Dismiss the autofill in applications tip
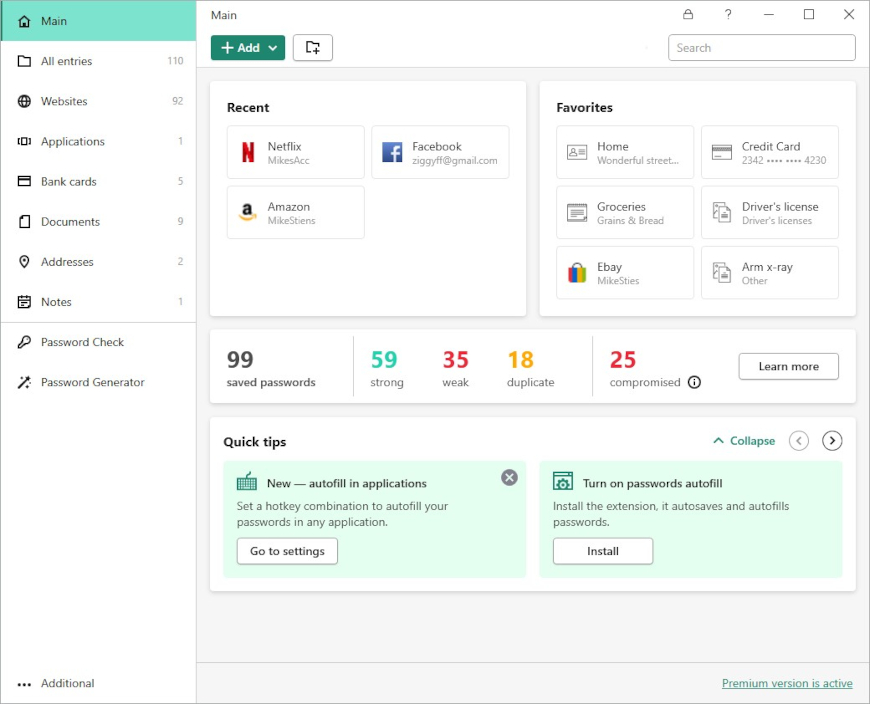 coord(509,478)
